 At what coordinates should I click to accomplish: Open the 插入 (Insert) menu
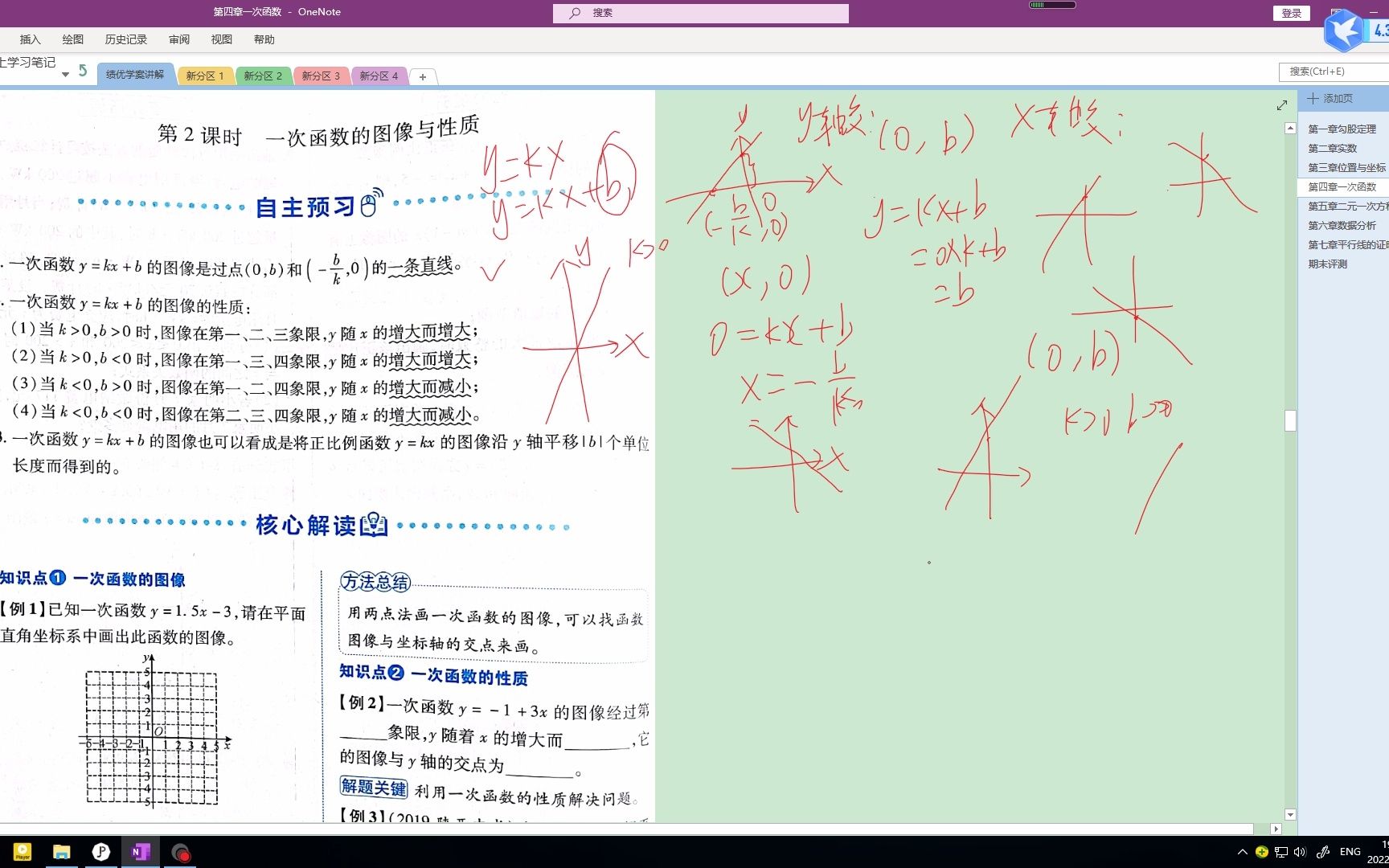[29, 39]
